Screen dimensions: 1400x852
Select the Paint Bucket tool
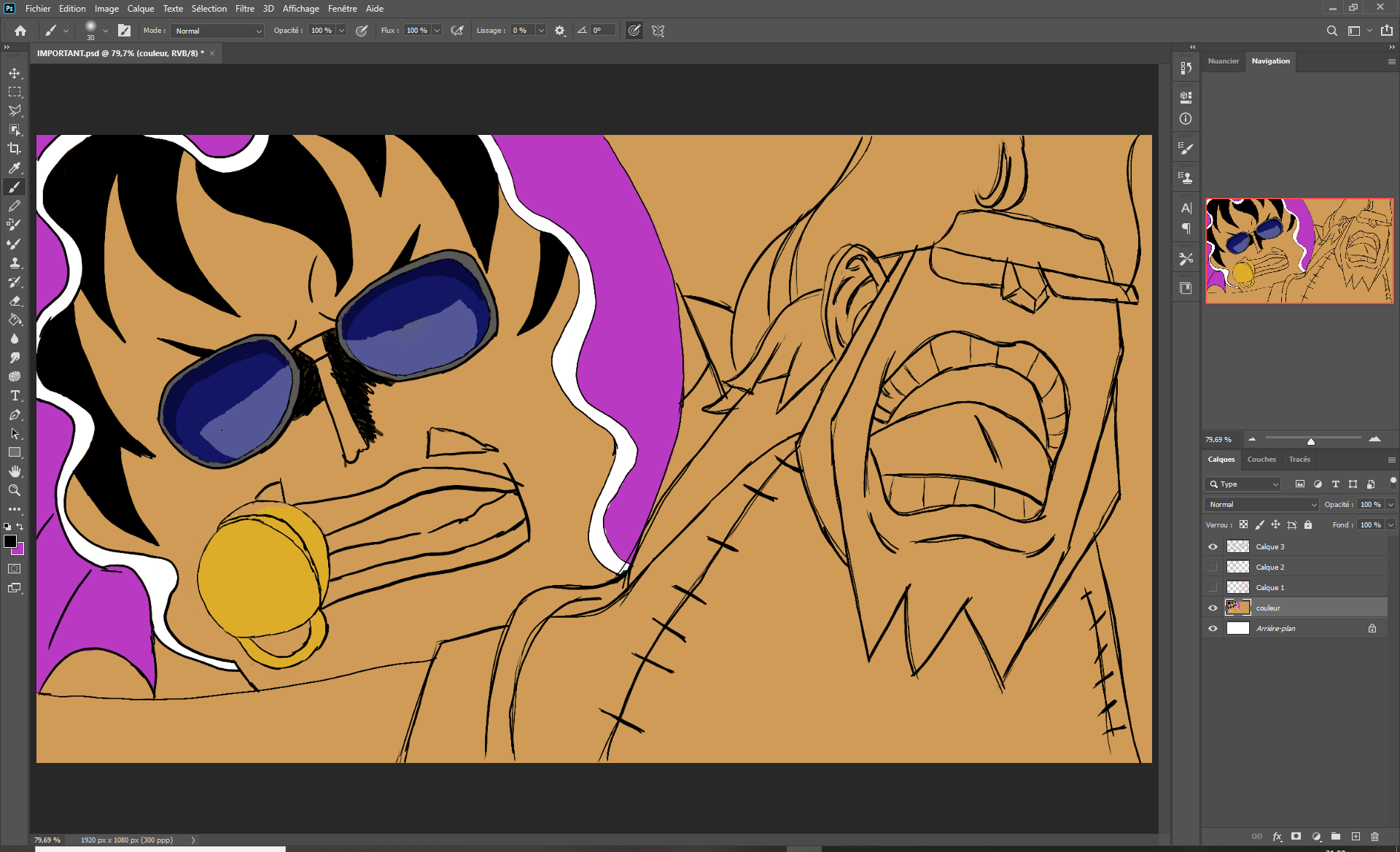pyautogui.click(x=15, y=319)
